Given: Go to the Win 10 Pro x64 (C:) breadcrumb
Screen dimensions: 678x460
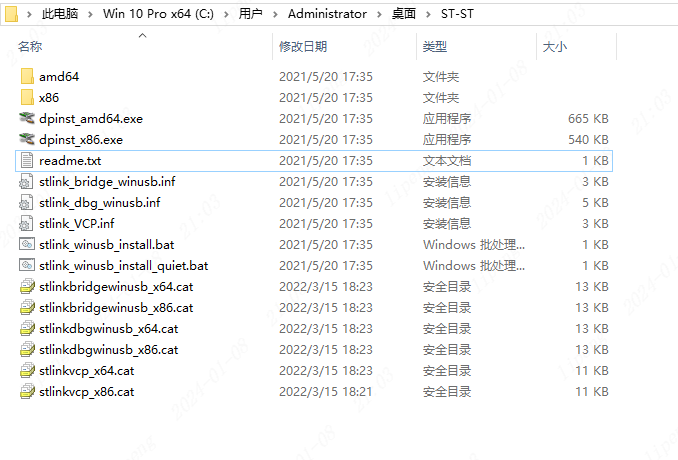Looking at the screenshot, I should 158,14.
